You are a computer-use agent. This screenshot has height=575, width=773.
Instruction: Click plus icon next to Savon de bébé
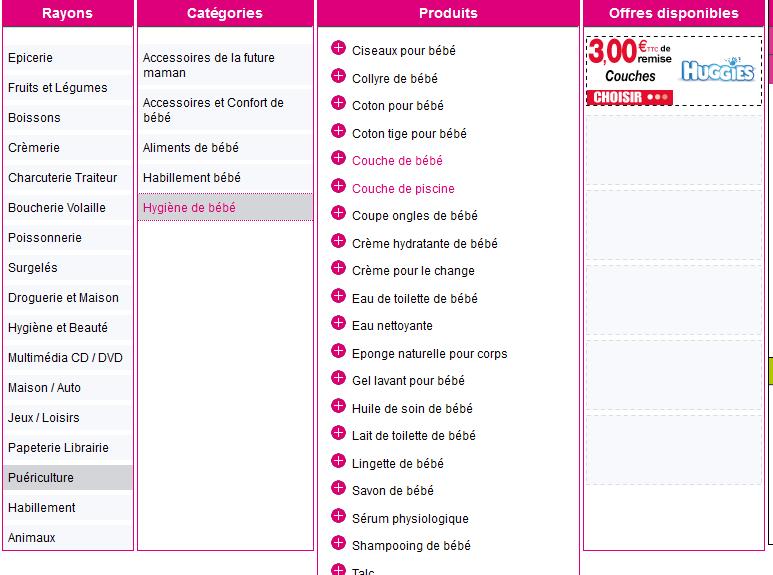tap(338, 488)
